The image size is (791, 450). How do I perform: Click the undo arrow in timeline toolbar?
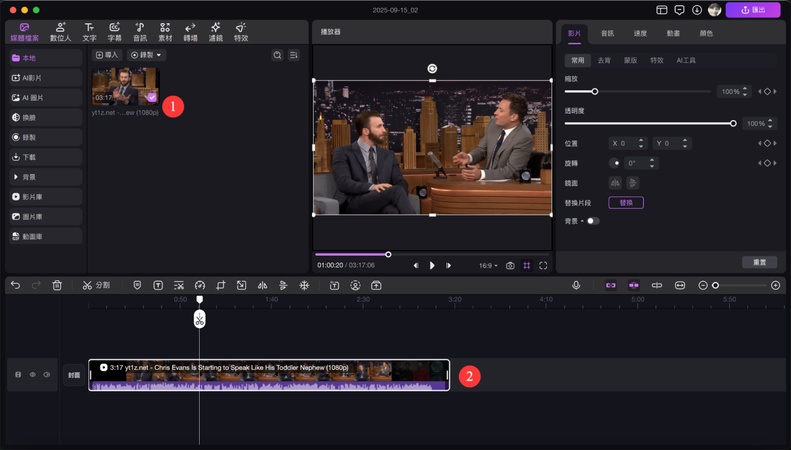click(15, 285)
